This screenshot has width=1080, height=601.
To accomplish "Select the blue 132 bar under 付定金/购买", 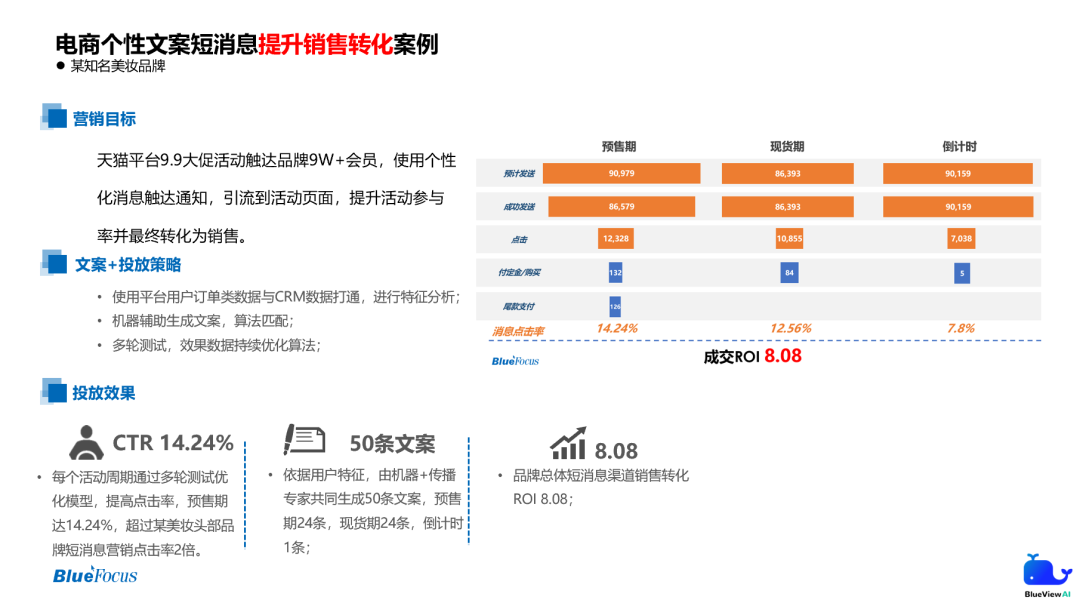I will click(x=613, y=272).
